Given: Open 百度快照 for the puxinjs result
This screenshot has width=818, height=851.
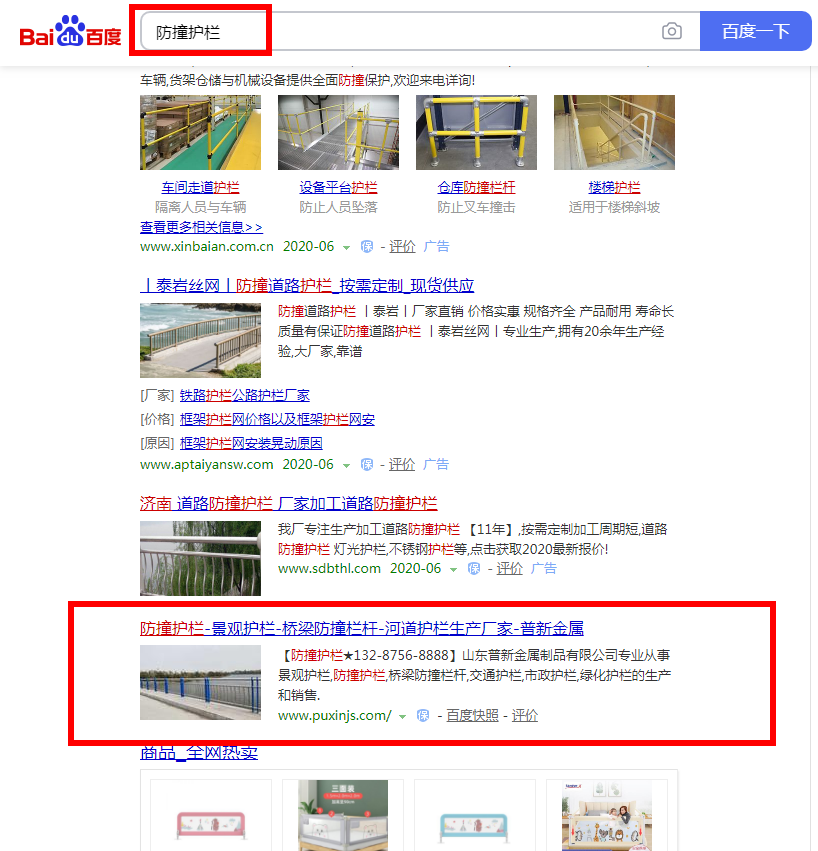Looking at the screenshot, I should 472,716.
